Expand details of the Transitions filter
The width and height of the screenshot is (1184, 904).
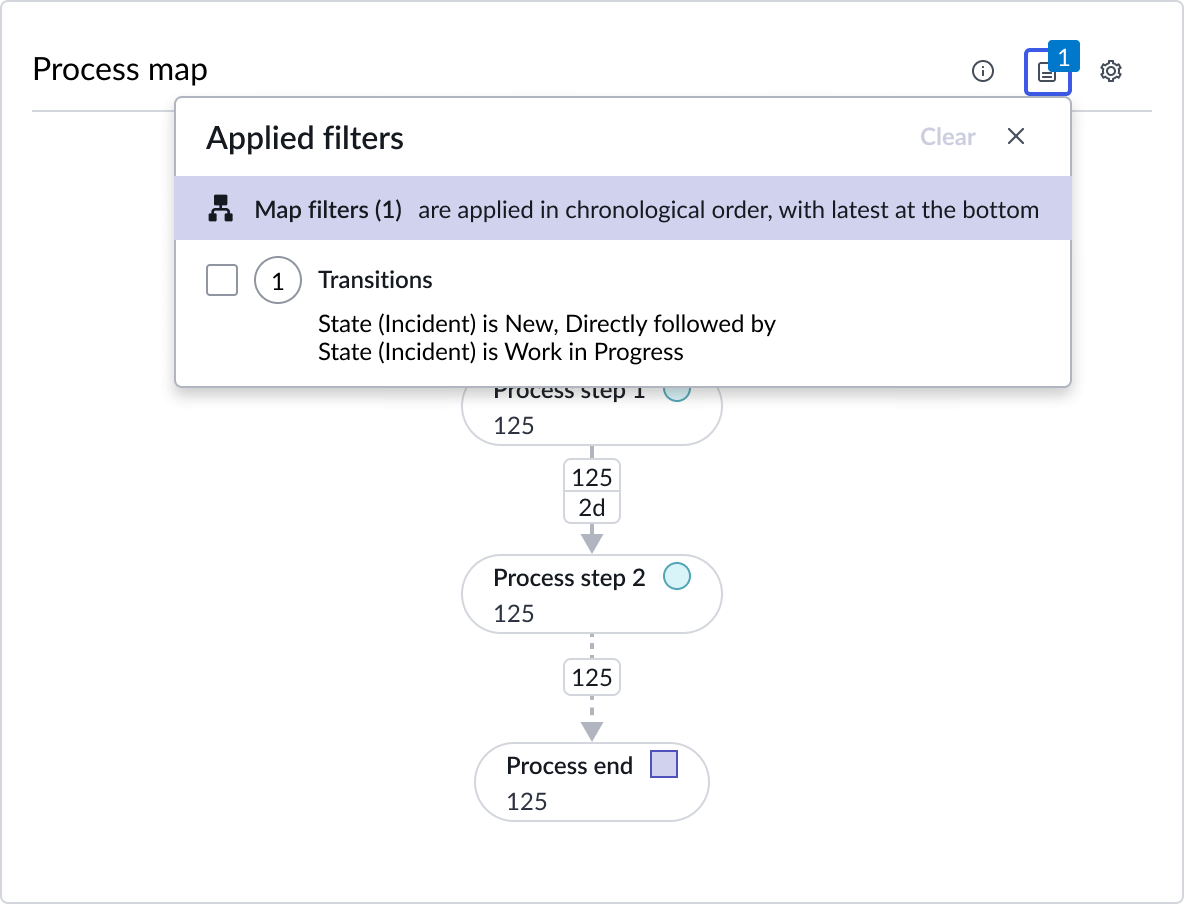[375, 280]
